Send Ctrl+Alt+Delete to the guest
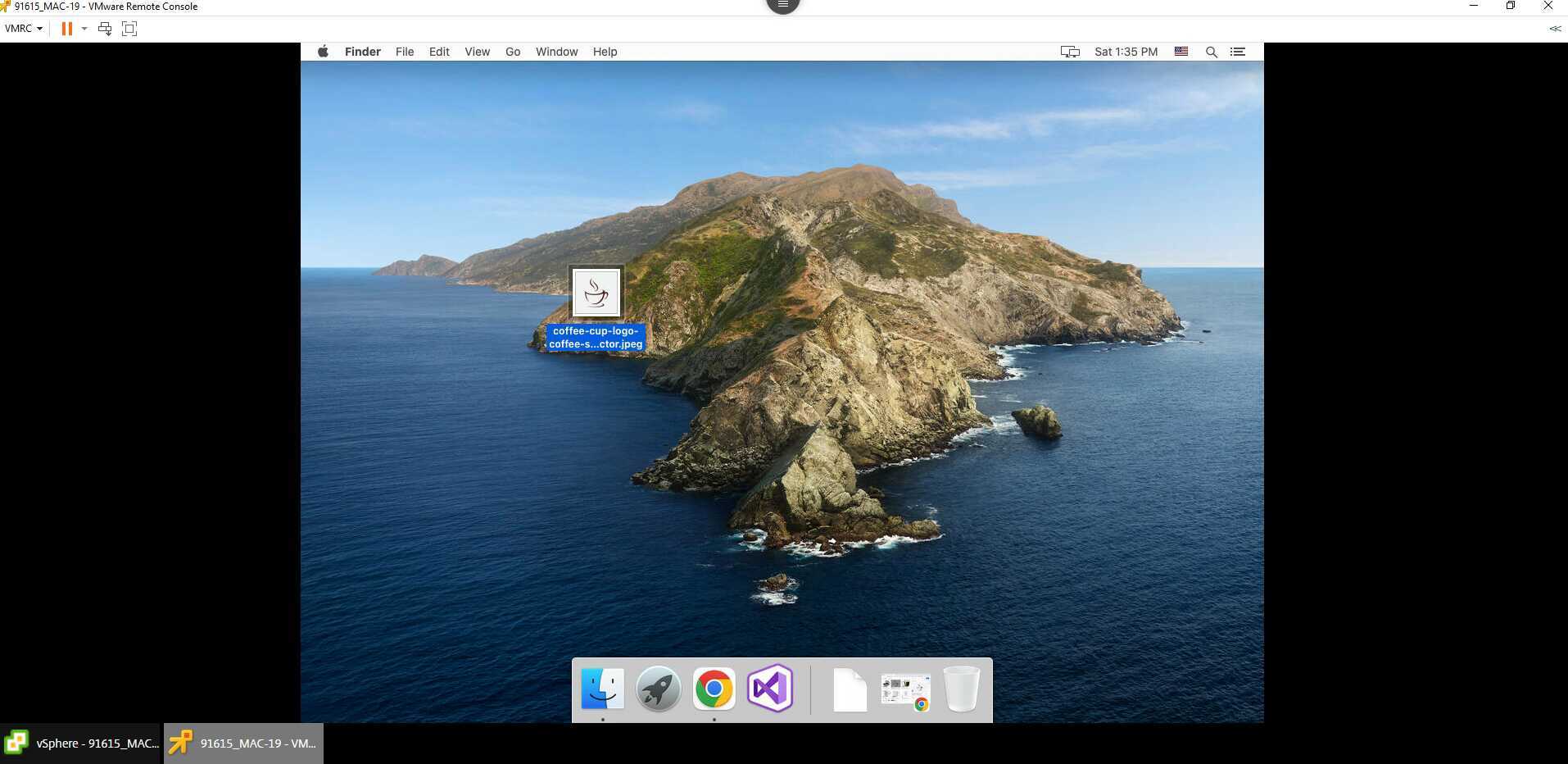Screen dimensions: 1568x764 tap(105, 28)
